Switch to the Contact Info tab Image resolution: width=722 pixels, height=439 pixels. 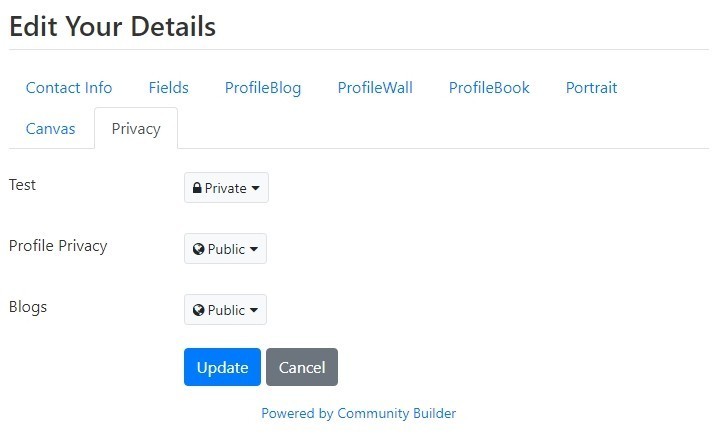point(69,88)
